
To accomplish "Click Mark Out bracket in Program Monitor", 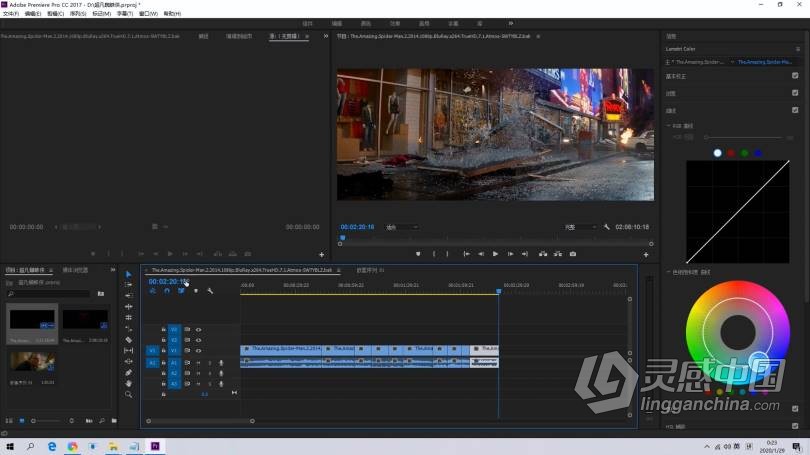I will [x=447, y=254].
